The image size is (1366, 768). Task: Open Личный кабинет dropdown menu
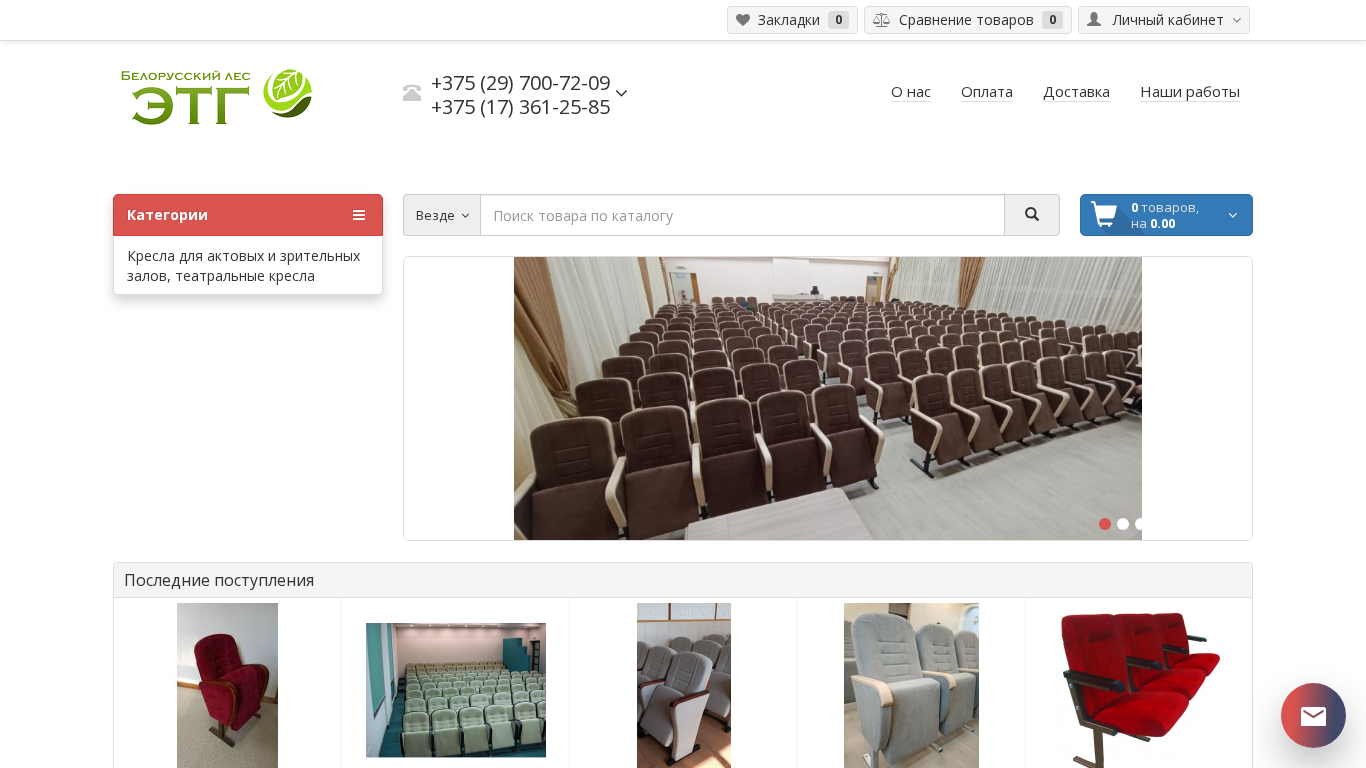tap(1164, 20)
